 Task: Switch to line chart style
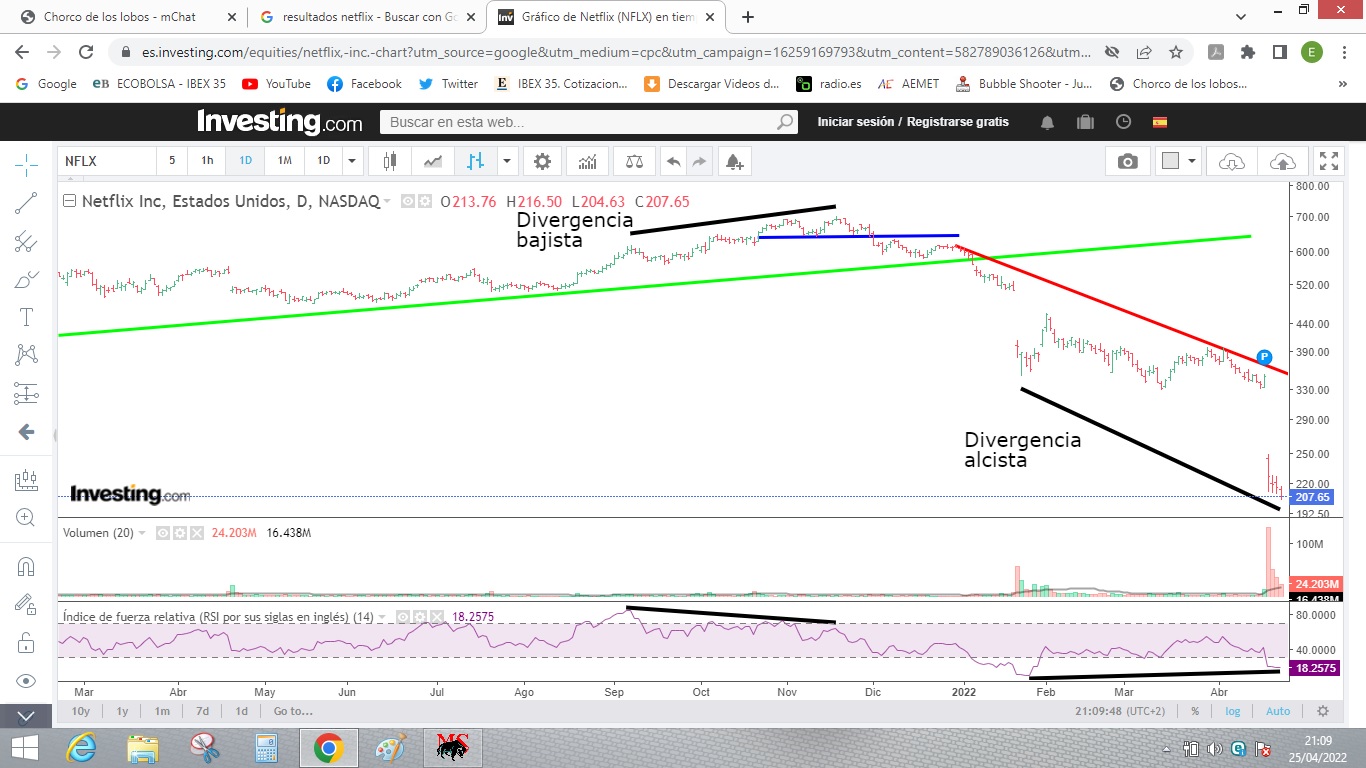coord(433,160)
